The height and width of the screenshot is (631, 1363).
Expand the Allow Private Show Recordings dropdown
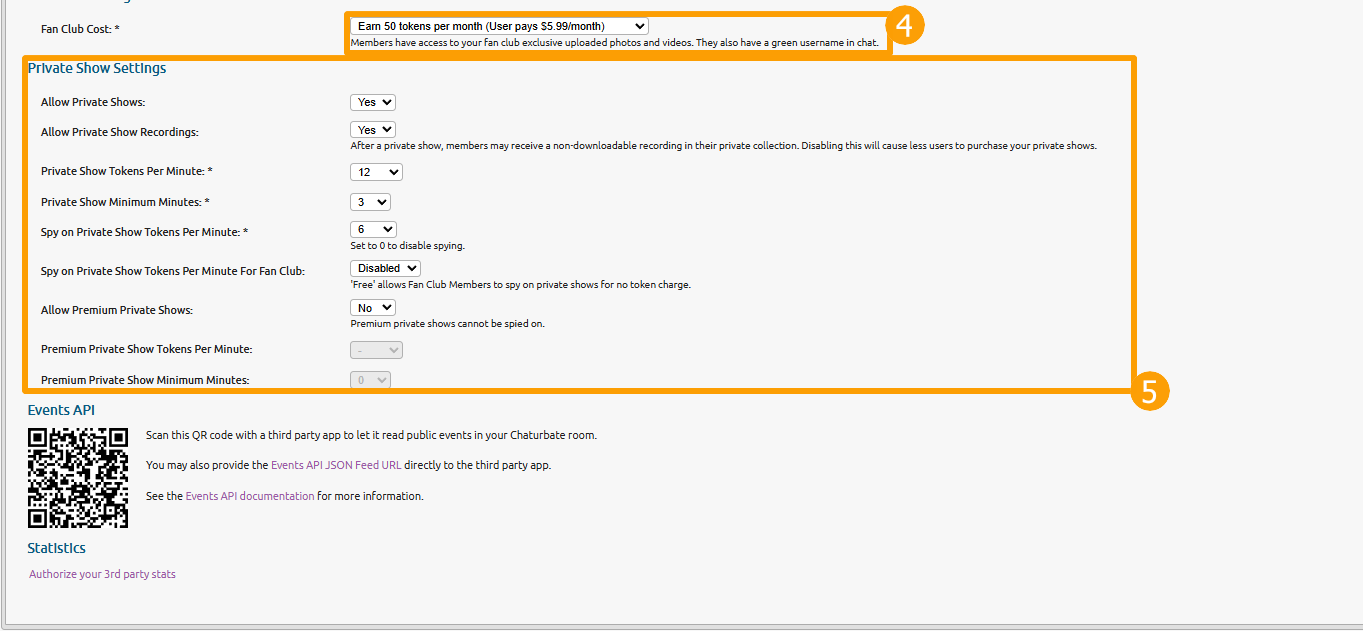click(x=373, y=130)
